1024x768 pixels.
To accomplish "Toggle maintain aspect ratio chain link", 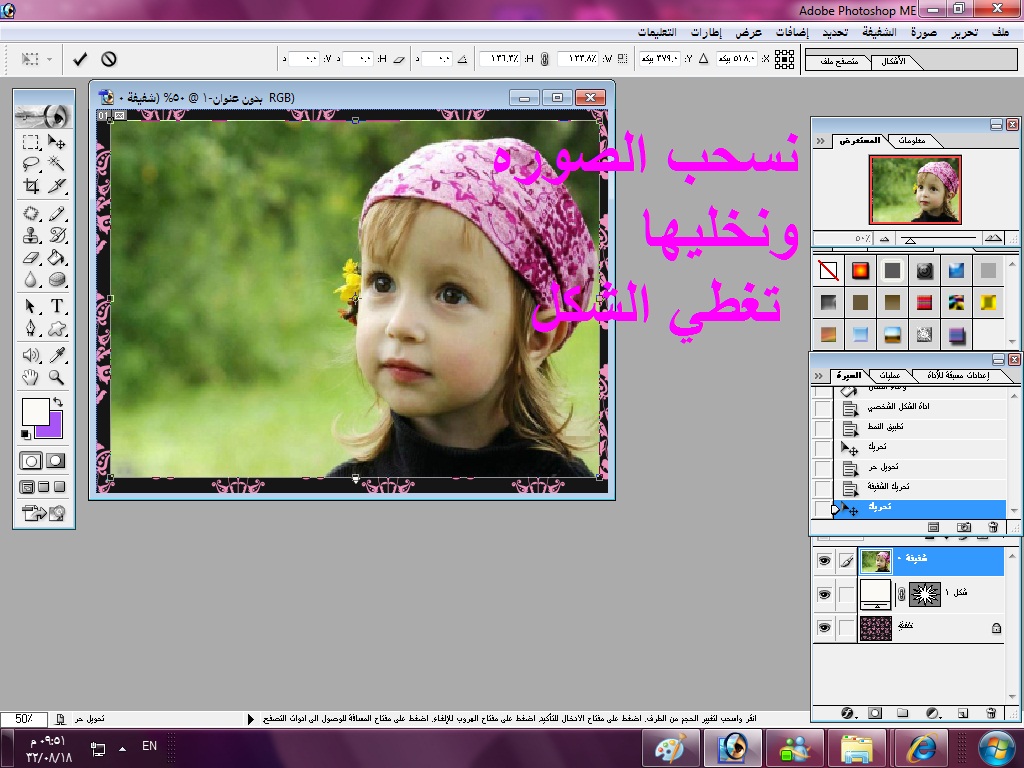I will [x=545, y=59].
